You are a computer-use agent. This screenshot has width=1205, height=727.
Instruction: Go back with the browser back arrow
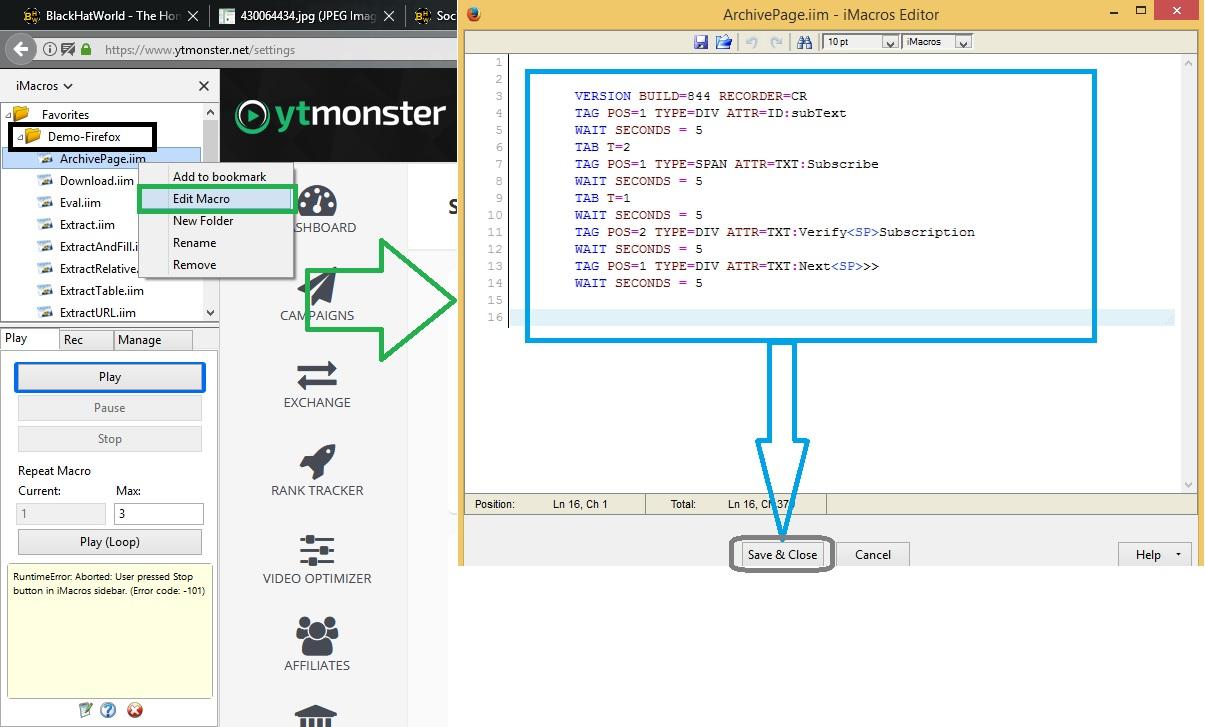point(20,49)
